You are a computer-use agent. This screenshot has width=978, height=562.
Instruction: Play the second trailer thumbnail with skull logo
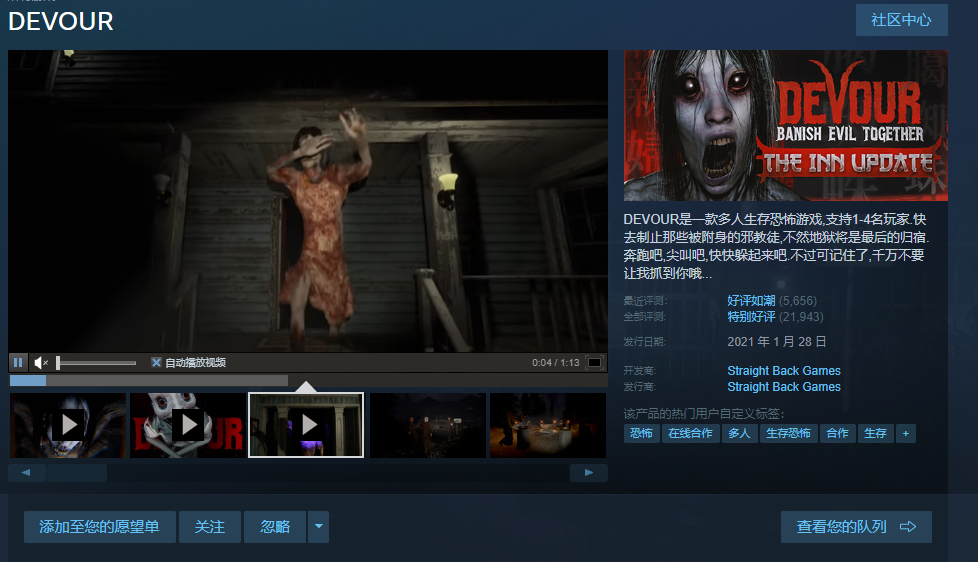click(x=188, y=425)
